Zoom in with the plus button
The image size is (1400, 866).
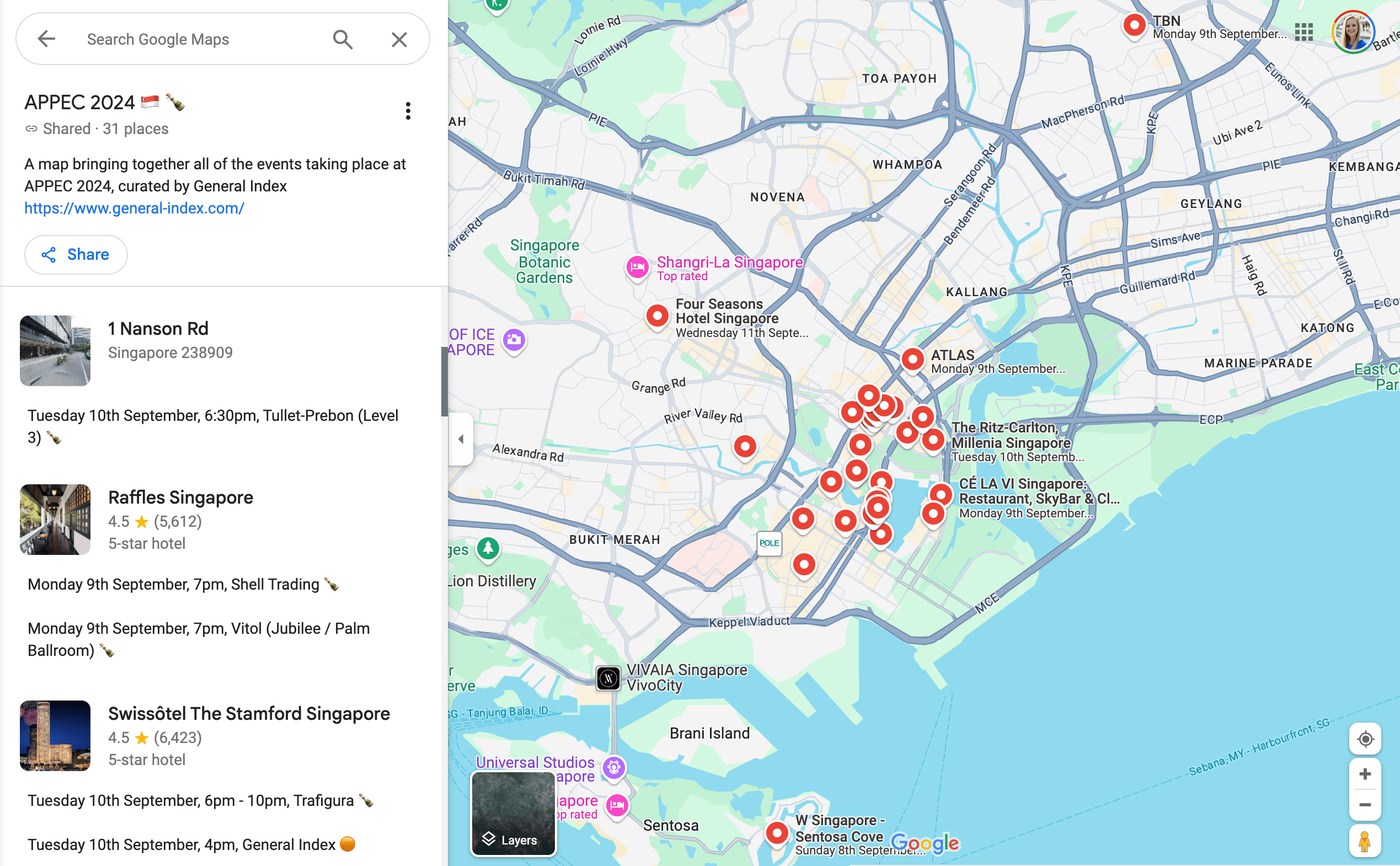click(x=1365, y=774)
